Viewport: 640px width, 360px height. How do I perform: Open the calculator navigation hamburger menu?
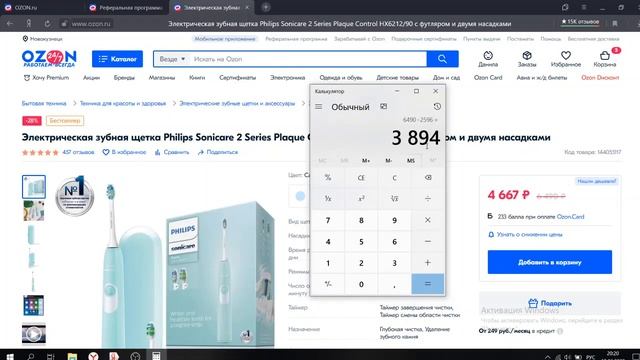[x=318, y=107]
